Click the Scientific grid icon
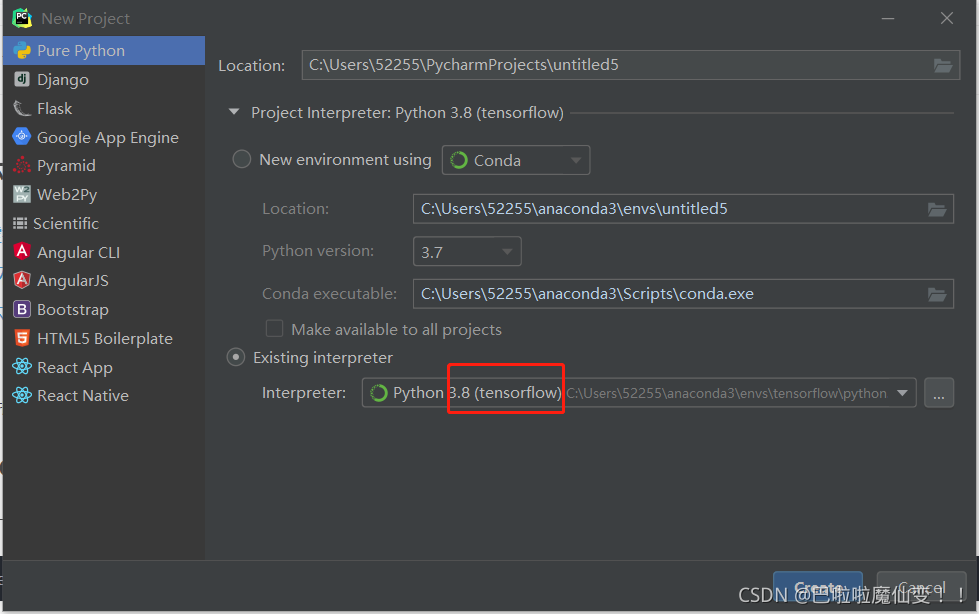Screen dimensions: 979x614 point(20,223)
